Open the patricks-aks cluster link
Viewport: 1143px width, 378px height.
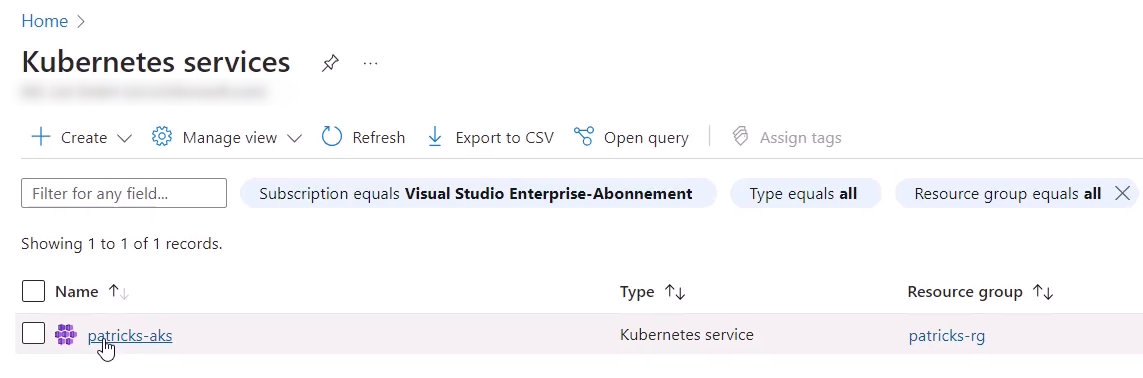(130, 335)
